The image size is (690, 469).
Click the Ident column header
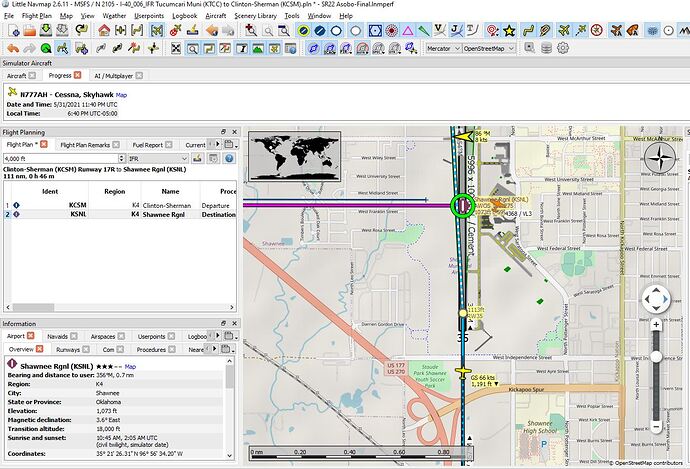tap(50, 191)
